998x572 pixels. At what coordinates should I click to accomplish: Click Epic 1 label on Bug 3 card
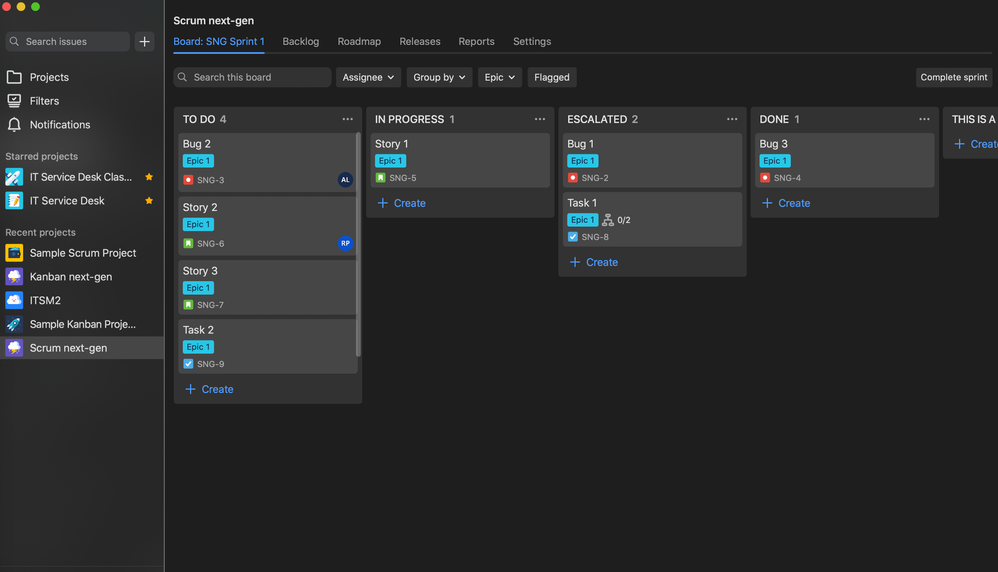[775, 161]
